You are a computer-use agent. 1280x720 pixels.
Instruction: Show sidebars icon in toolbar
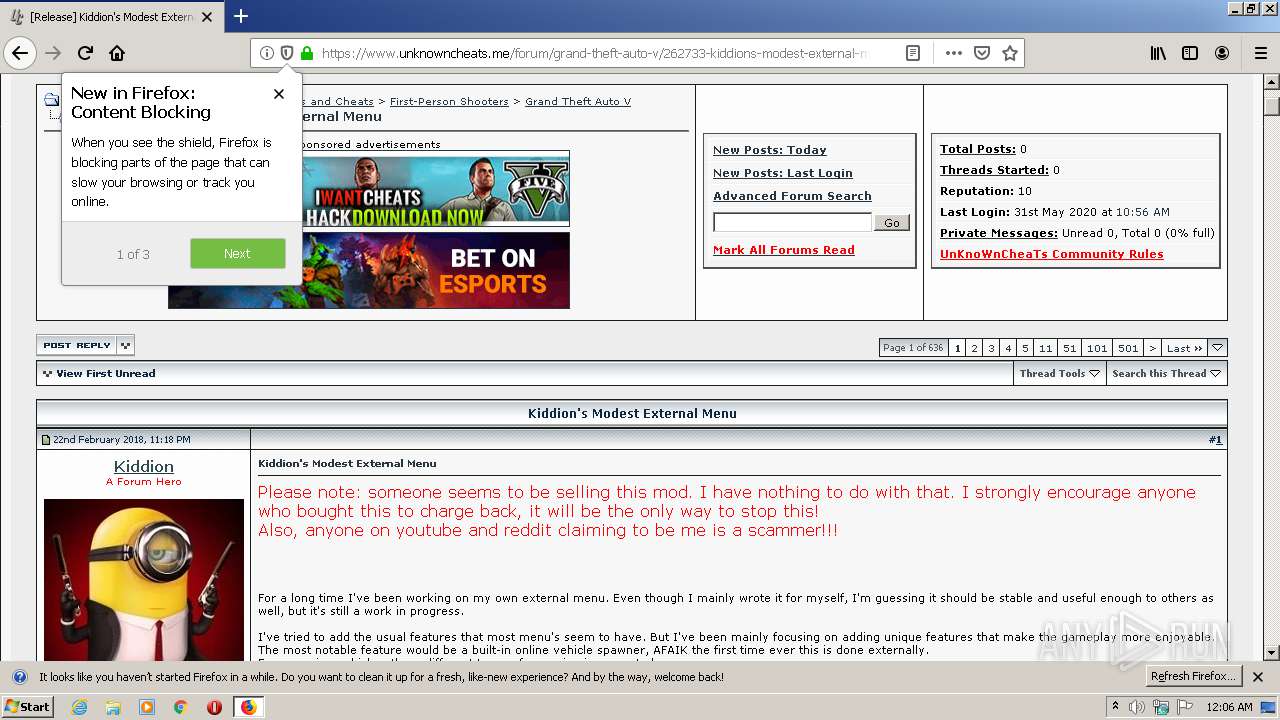pos(1190,53)
